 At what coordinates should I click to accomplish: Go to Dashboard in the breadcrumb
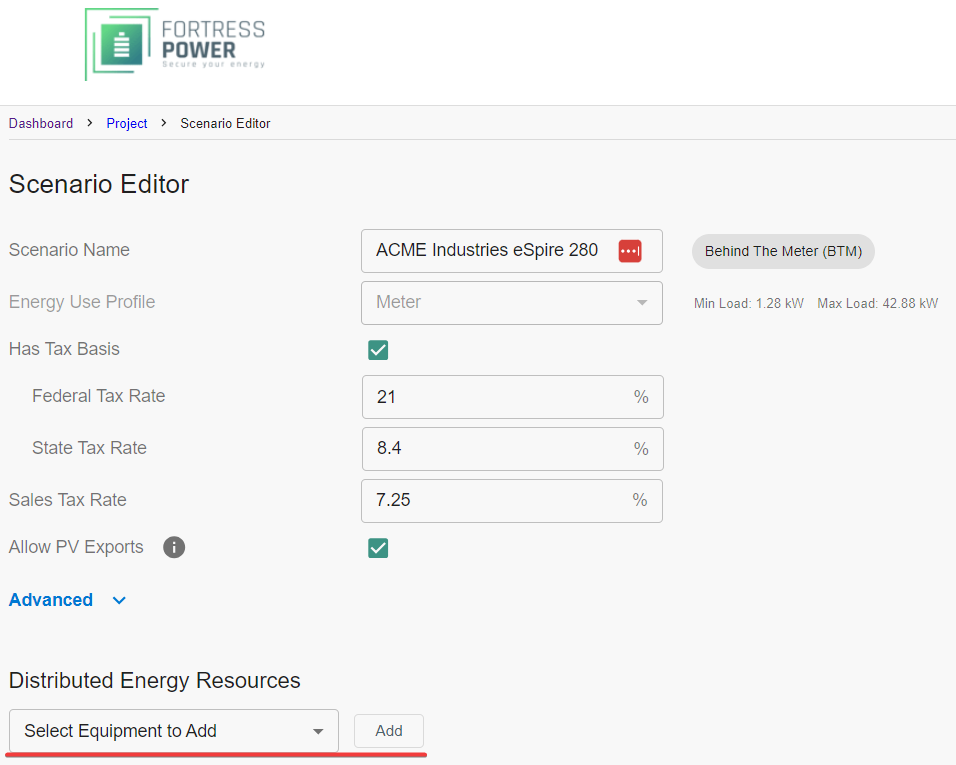[41, 123]
